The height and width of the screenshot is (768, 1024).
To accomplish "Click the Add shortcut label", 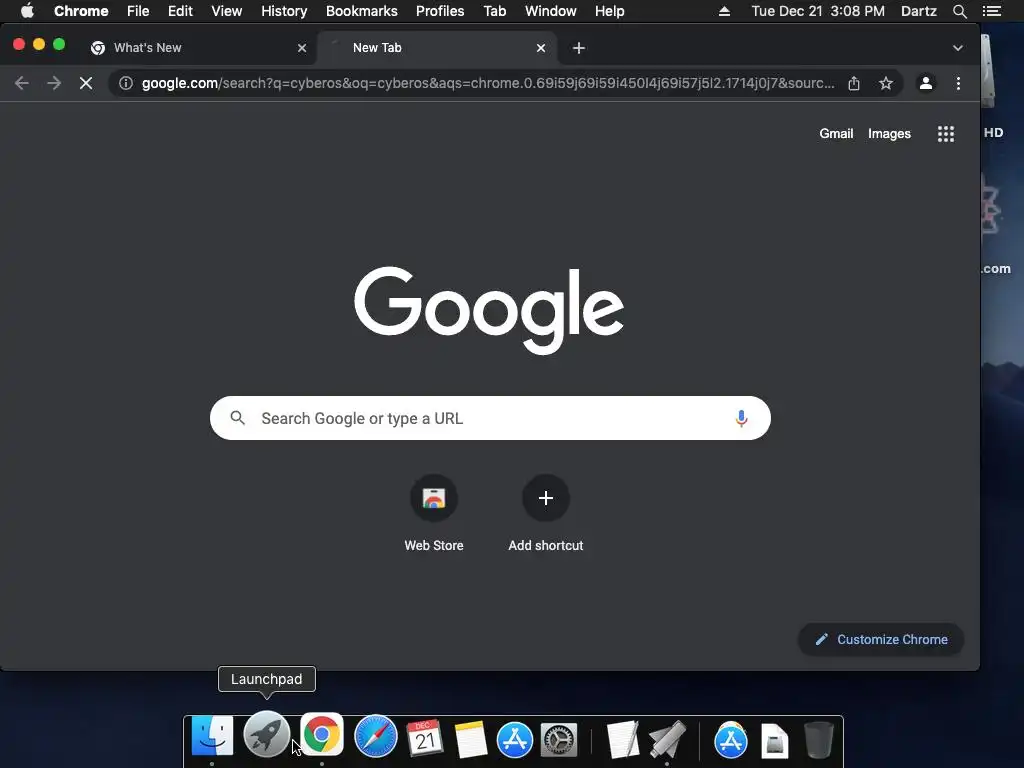I will [546, 545].
